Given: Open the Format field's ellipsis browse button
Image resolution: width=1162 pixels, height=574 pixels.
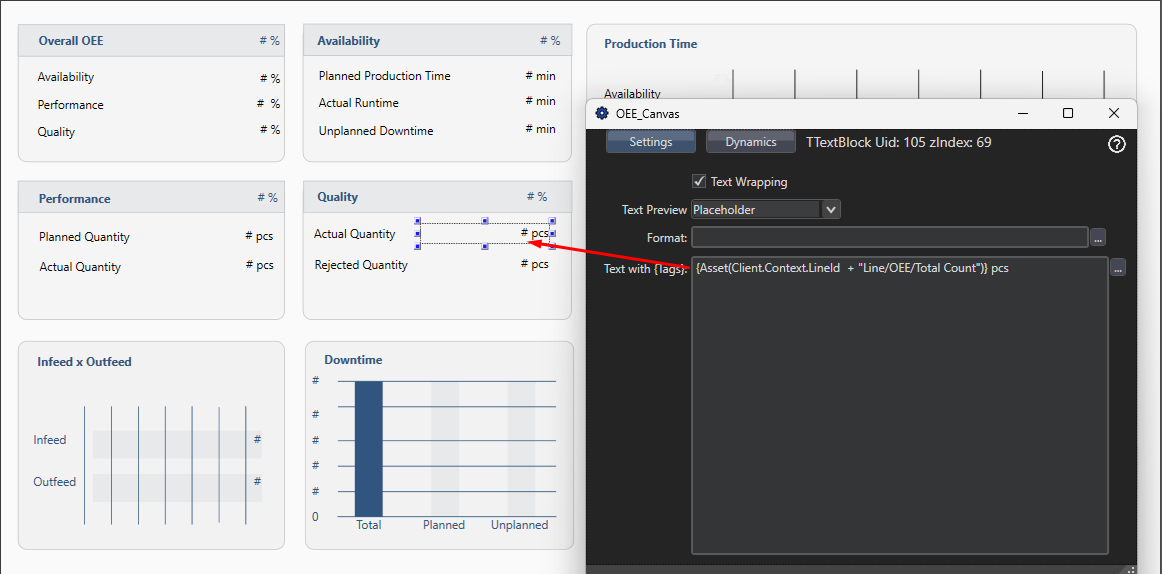Looking at the screenshot, I should coord(1098,238).
